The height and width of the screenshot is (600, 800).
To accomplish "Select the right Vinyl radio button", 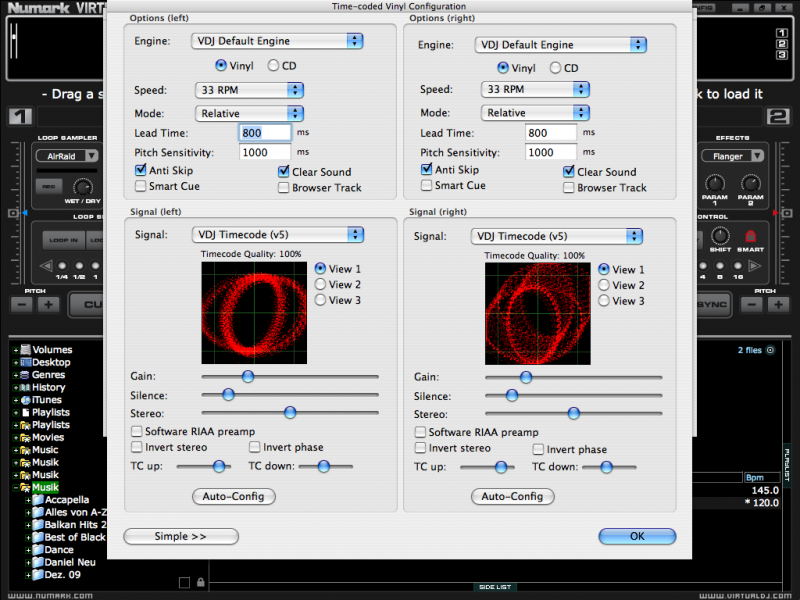I will tap(503, 67).
